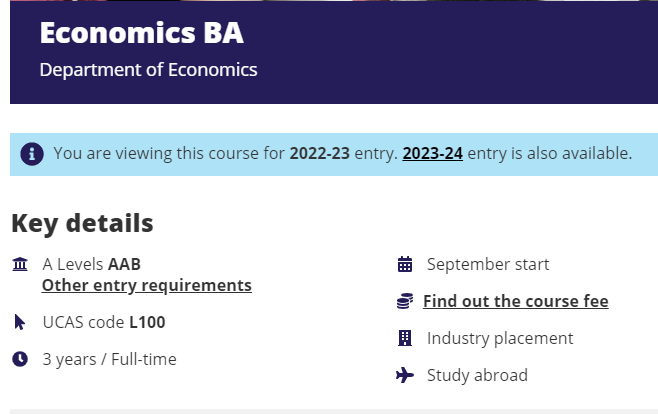Open Other entry requirements link
The width and height of the screenshot is (658, 414).
point(146,285)
